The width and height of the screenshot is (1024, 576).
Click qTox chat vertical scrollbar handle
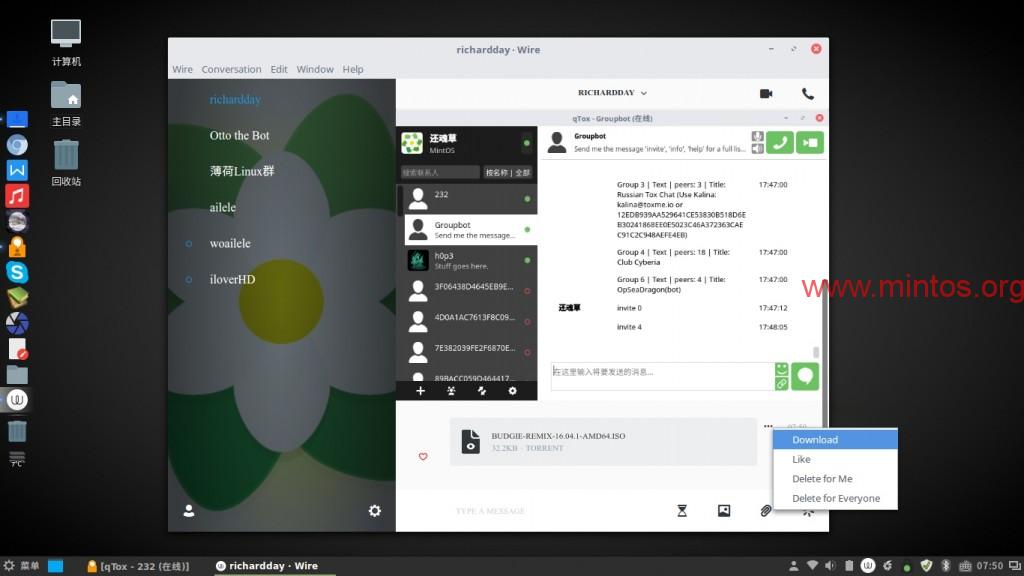[816, 352]
